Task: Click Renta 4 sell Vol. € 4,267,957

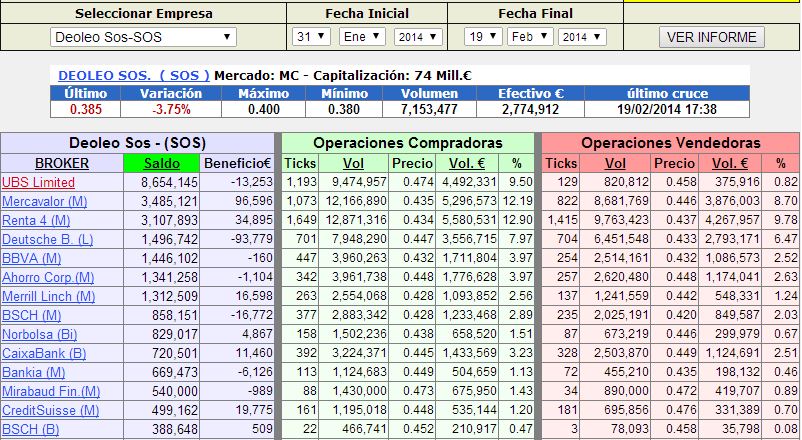Action: [x=732, y=220]
